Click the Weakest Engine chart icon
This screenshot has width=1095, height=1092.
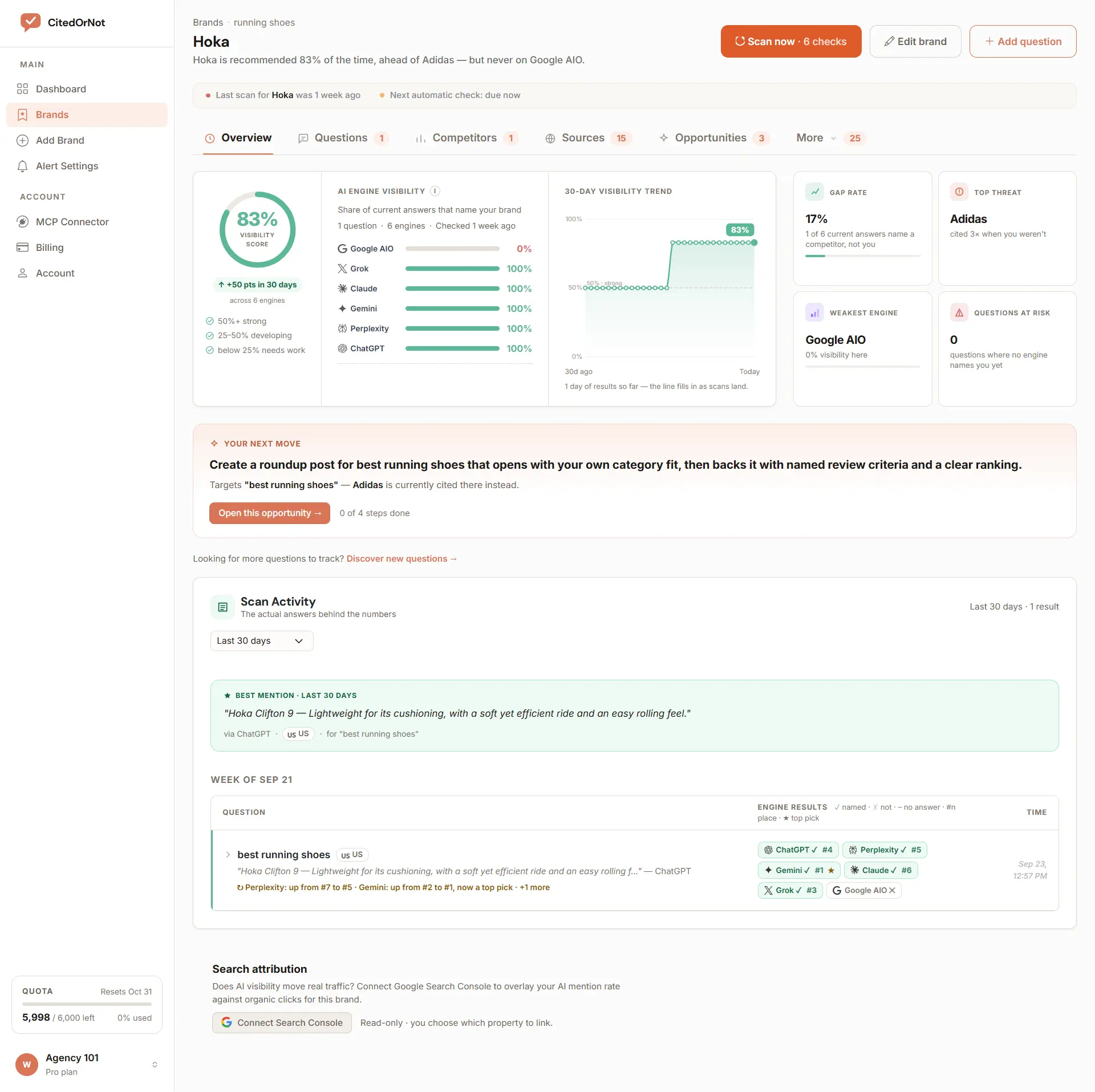tap(815, 312)
